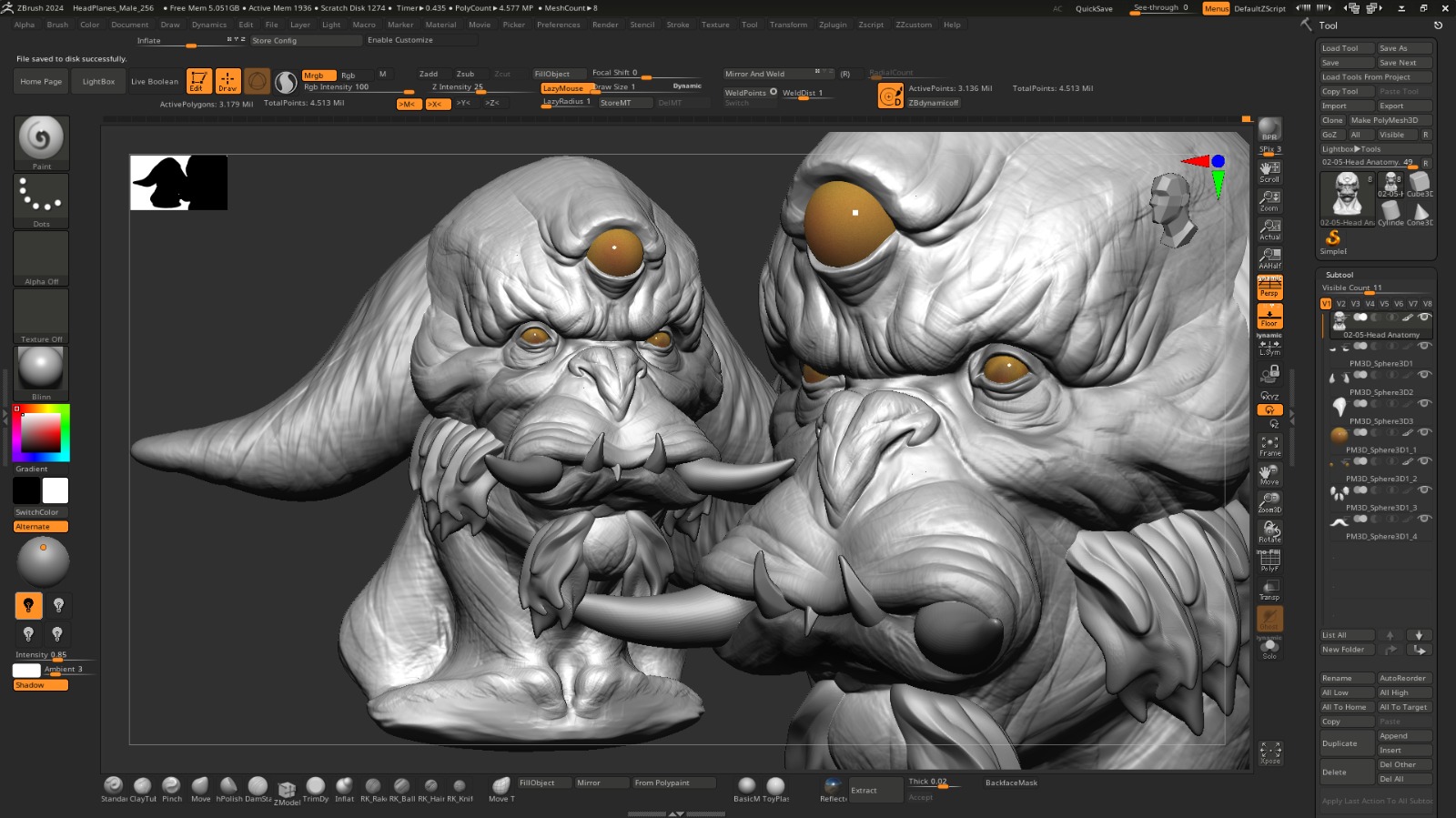Activate the Frame view icon
Screen dimensions: 1456x818
1269,444
